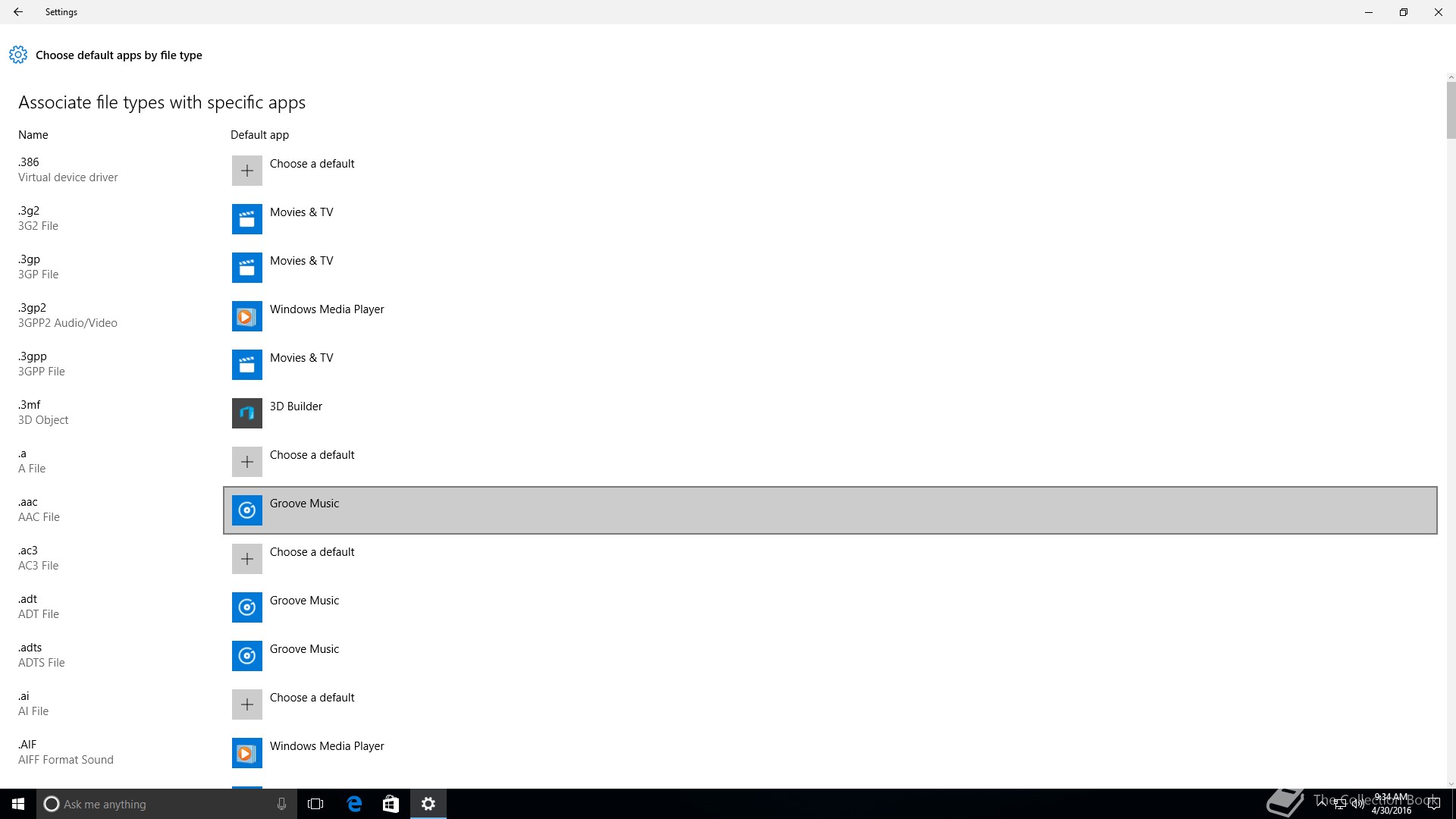Change the Groove Music label for .adts
Image resolution: width=1456 pixels, height=819 pixels.
(x=304, y=649)
